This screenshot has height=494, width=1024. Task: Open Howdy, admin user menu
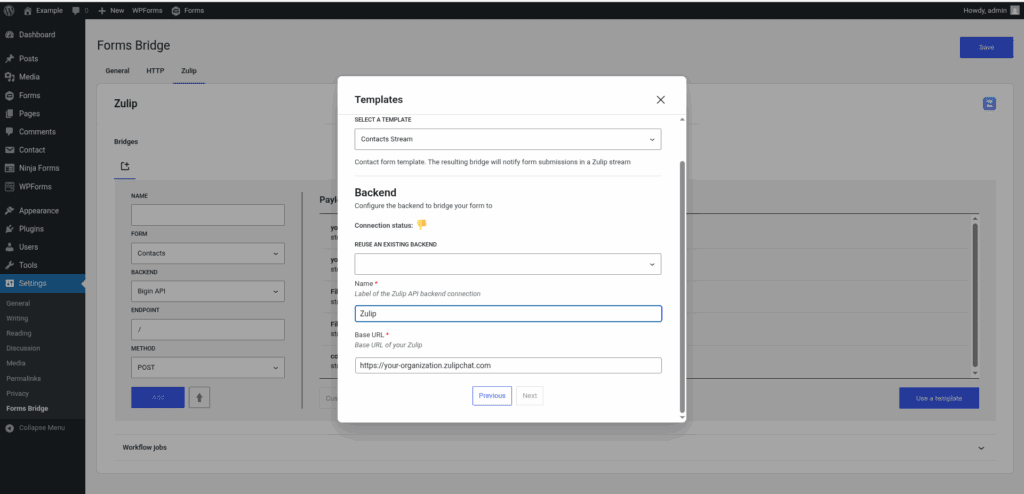pyautogui.click(x=990, y=10)
